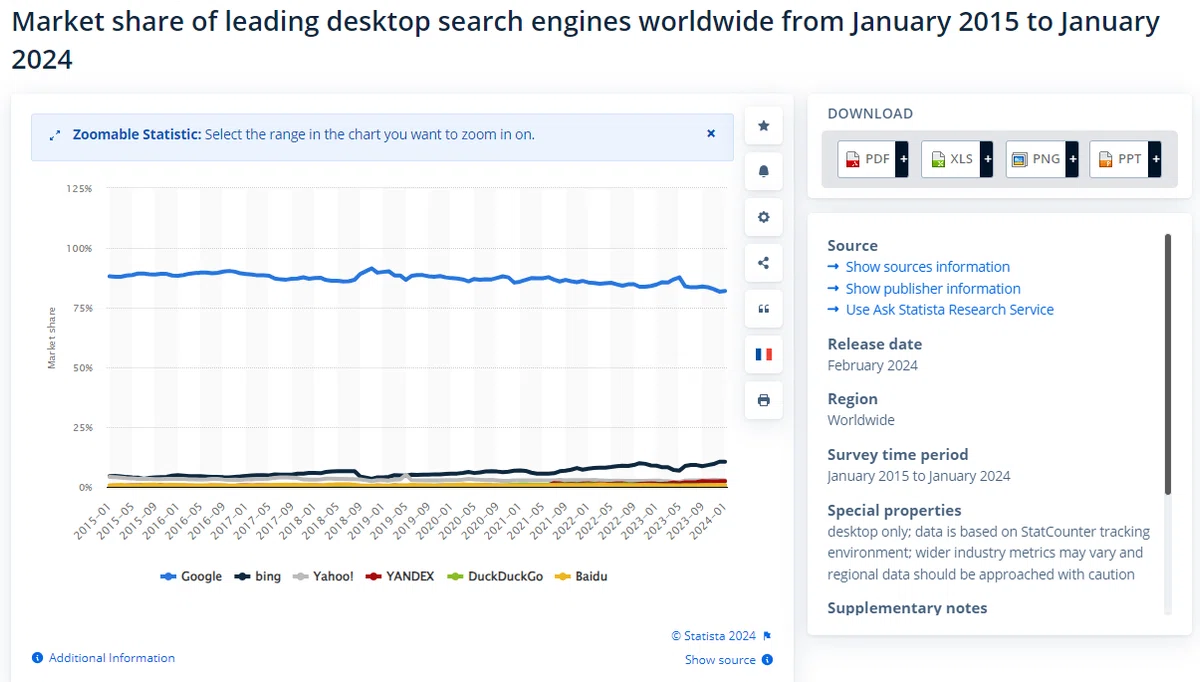Click the Statista 2024 flag icon
The image size is (1200, 682).
coord(767,636)
